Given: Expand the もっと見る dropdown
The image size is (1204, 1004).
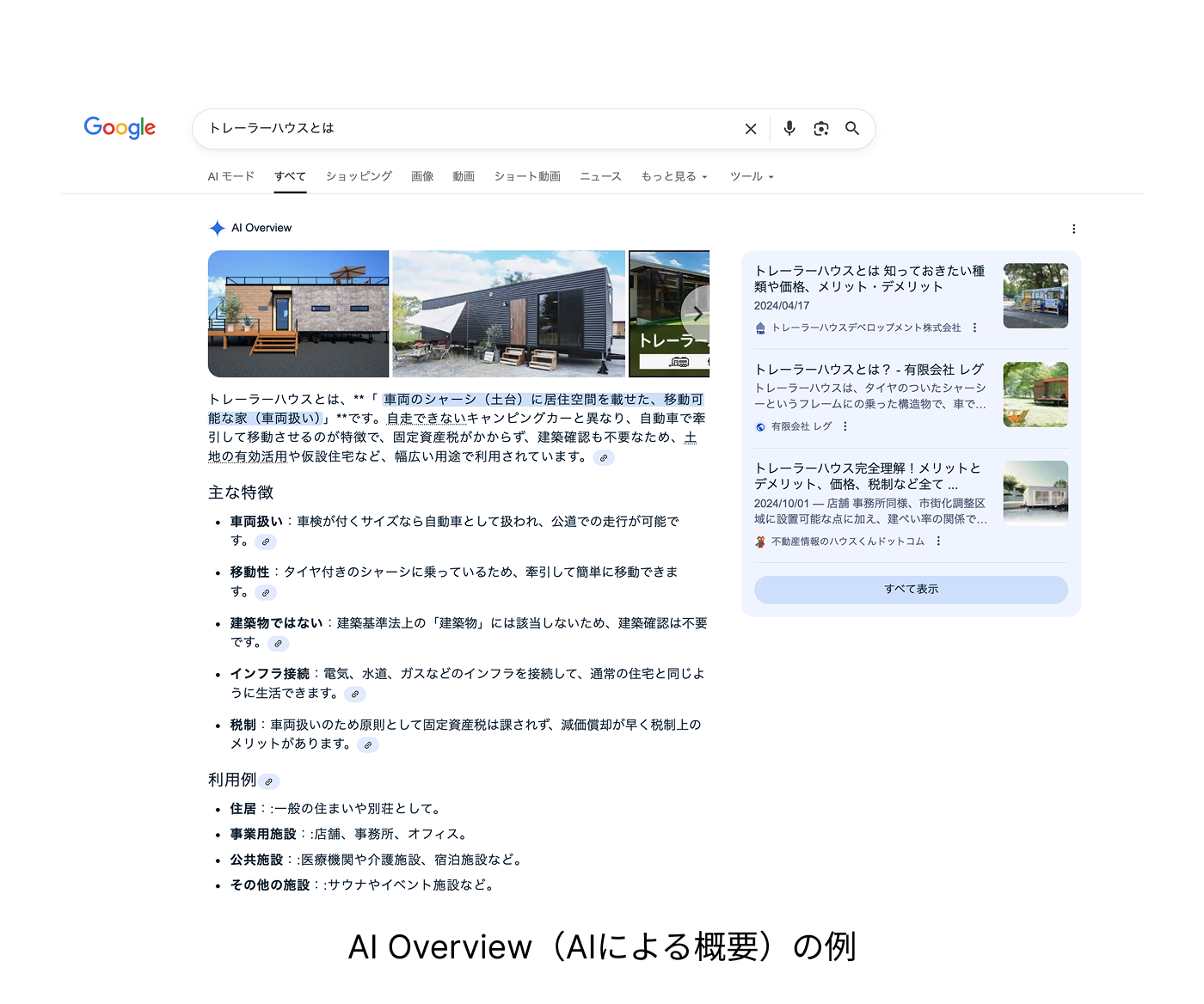Looking at the screenshot, I should pyautogui.click(x=673, y=176).
